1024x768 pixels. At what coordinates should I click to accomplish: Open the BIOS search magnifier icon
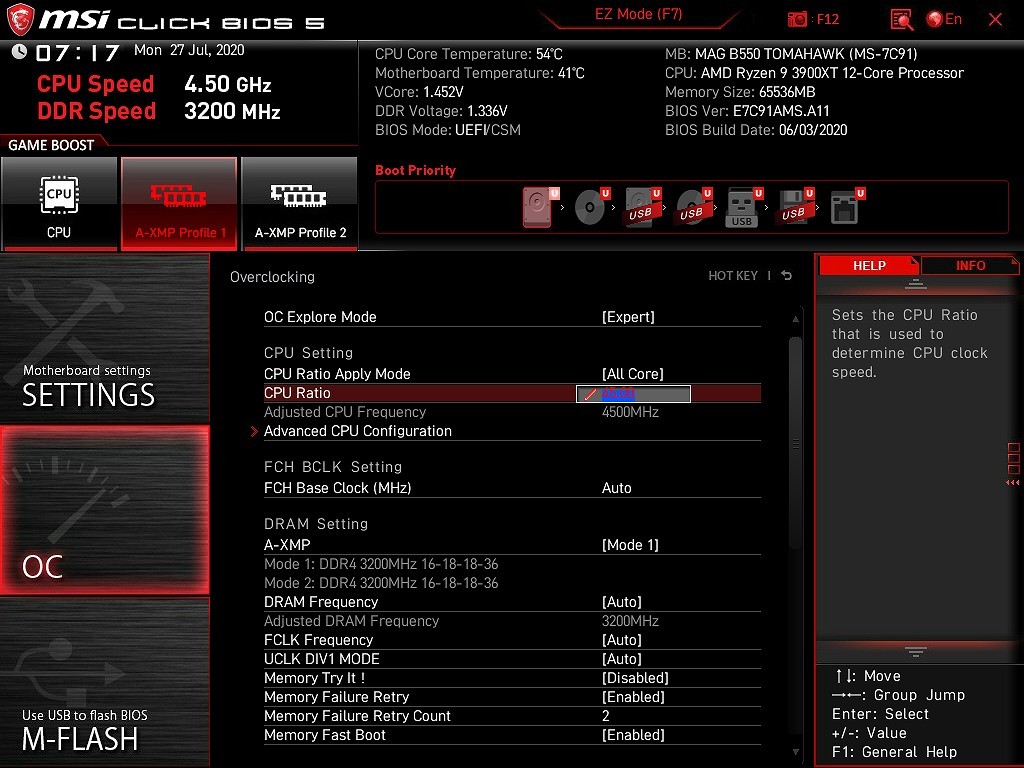(901, 19)
